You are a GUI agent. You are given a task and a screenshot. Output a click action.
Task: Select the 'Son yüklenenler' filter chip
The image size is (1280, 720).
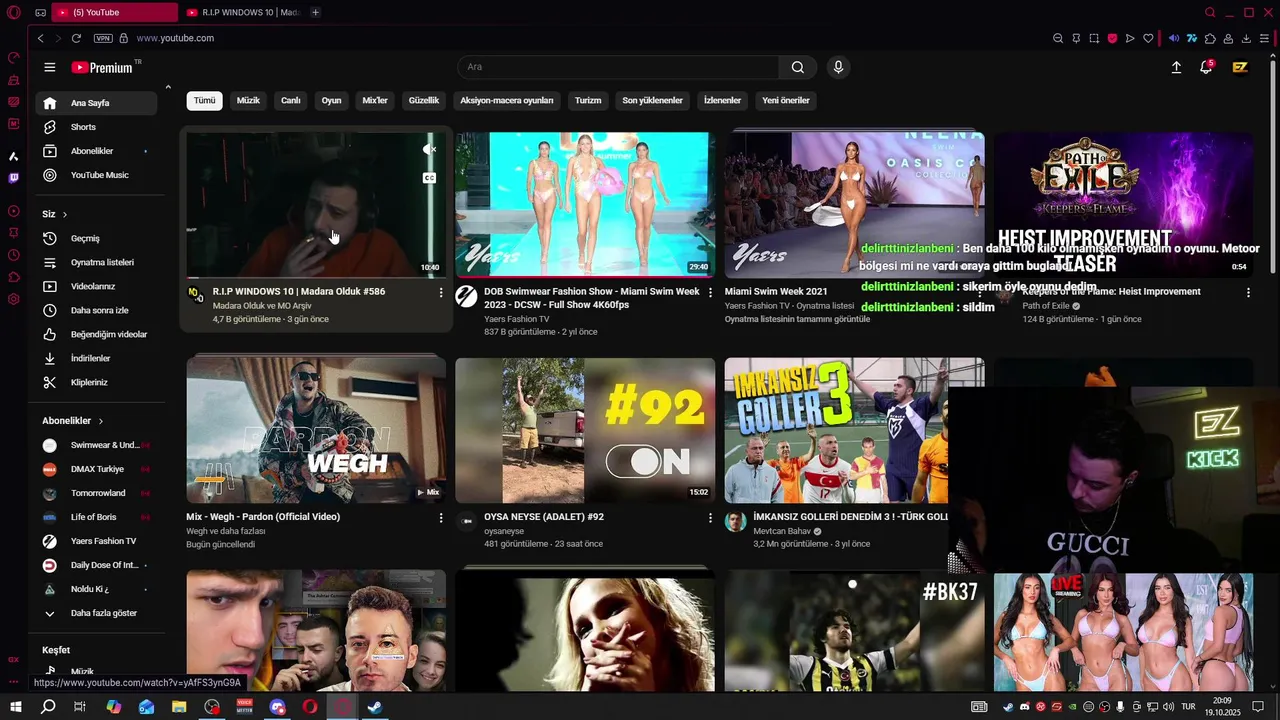click(x=652, y=100)
